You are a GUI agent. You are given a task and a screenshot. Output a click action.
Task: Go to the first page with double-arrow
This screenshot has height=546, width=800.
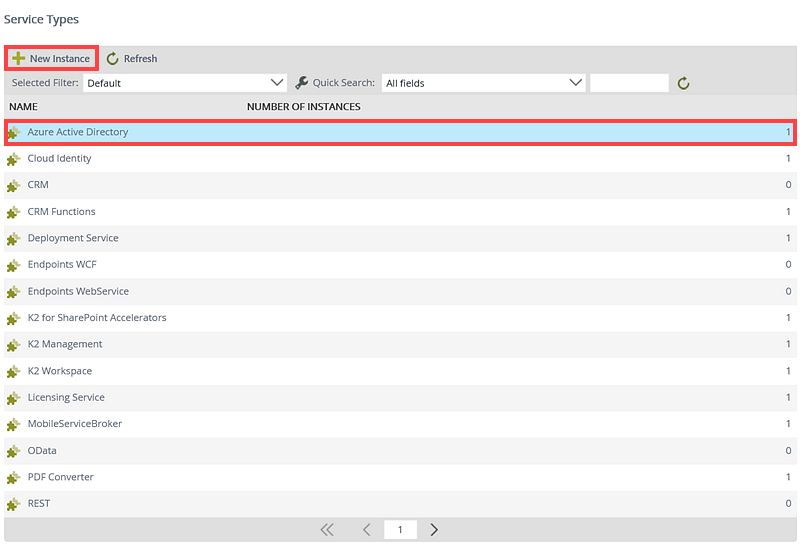[327, 530]
